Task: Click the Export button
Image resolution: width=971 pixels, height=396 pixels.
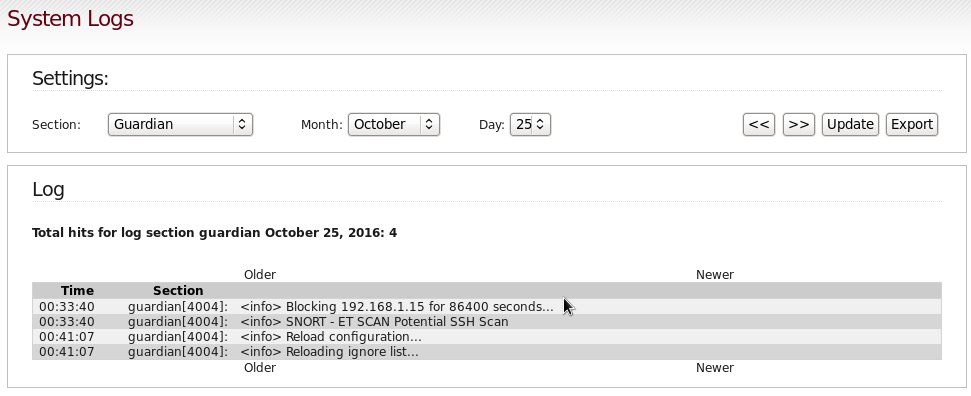Action: click(912, 125)
